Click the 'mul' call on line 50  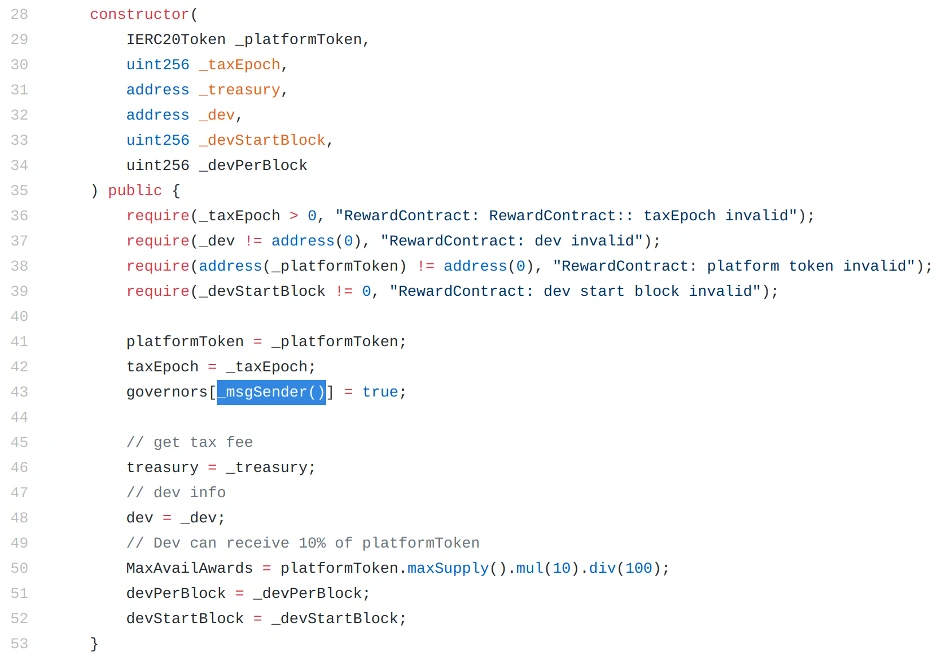[530, 567]
